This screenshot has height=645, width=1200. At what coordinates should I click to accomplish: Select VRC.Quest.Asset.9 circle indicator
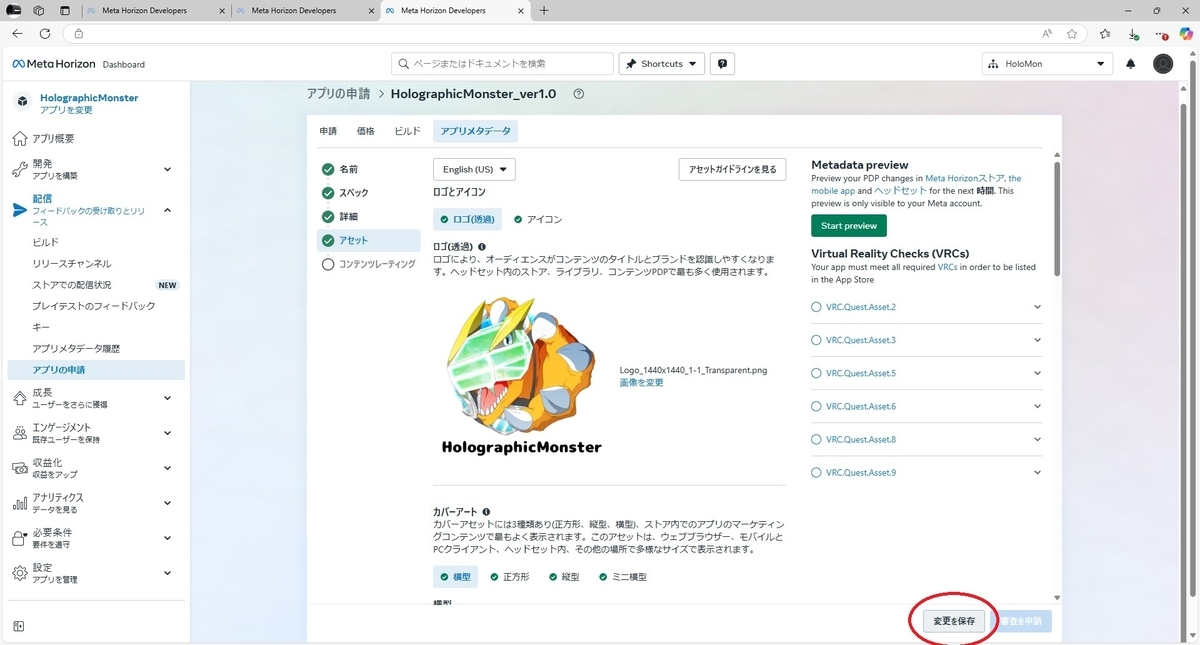coord(816,472)
